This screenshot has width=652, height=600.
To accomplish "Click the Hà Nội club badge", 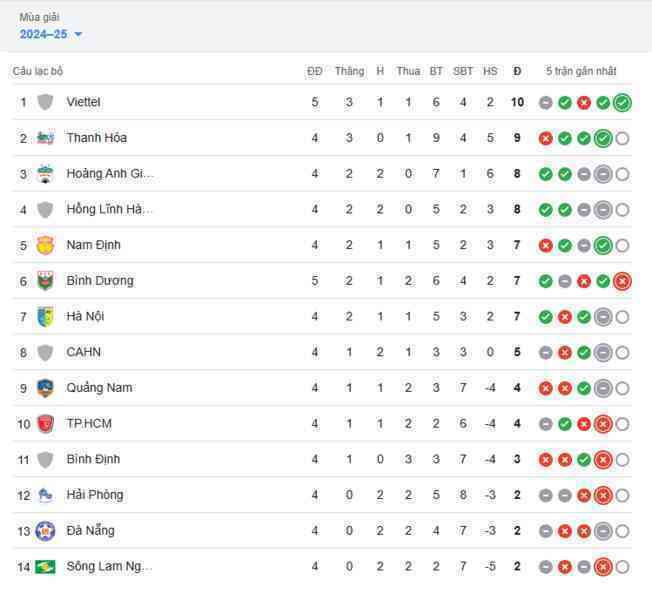I will [x=45, y=316].
